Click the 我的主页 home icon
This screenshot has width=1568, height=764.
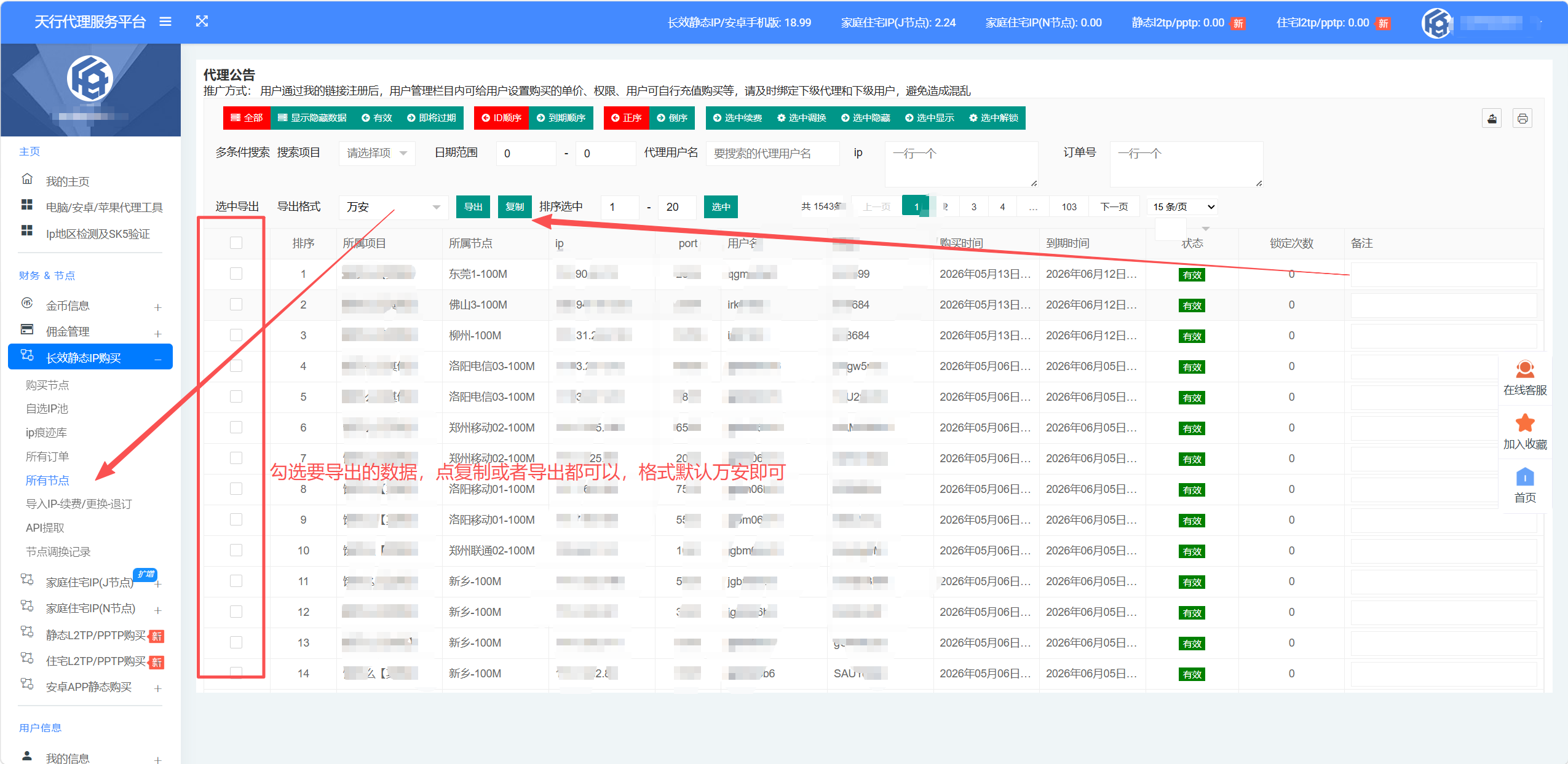pyautogui.click(x=27, y=179)
